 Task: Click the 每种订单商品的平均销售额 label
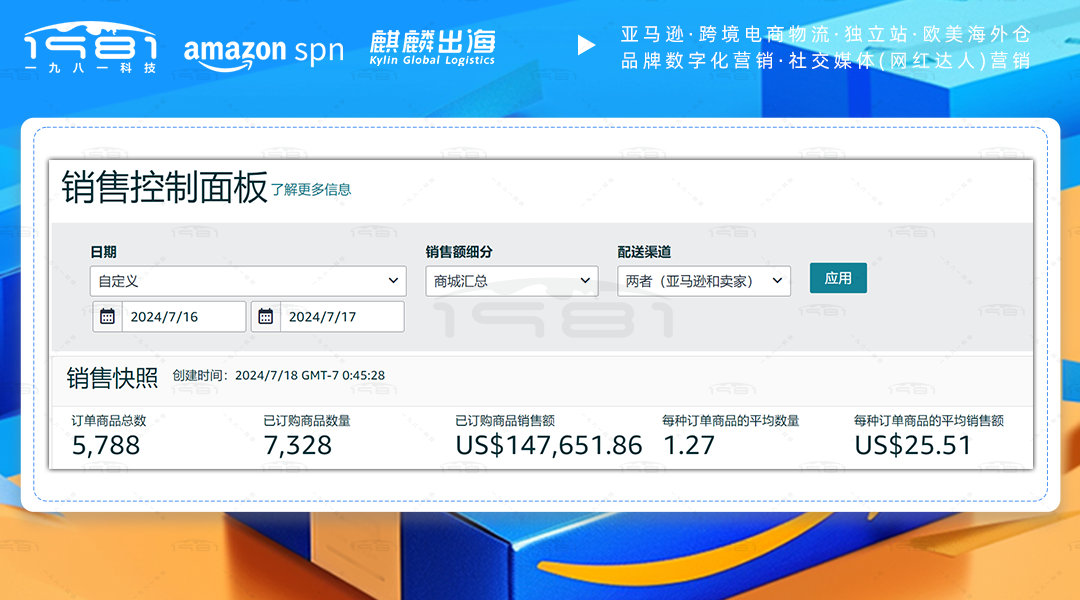pyautogui.click(x=929, y=421)
